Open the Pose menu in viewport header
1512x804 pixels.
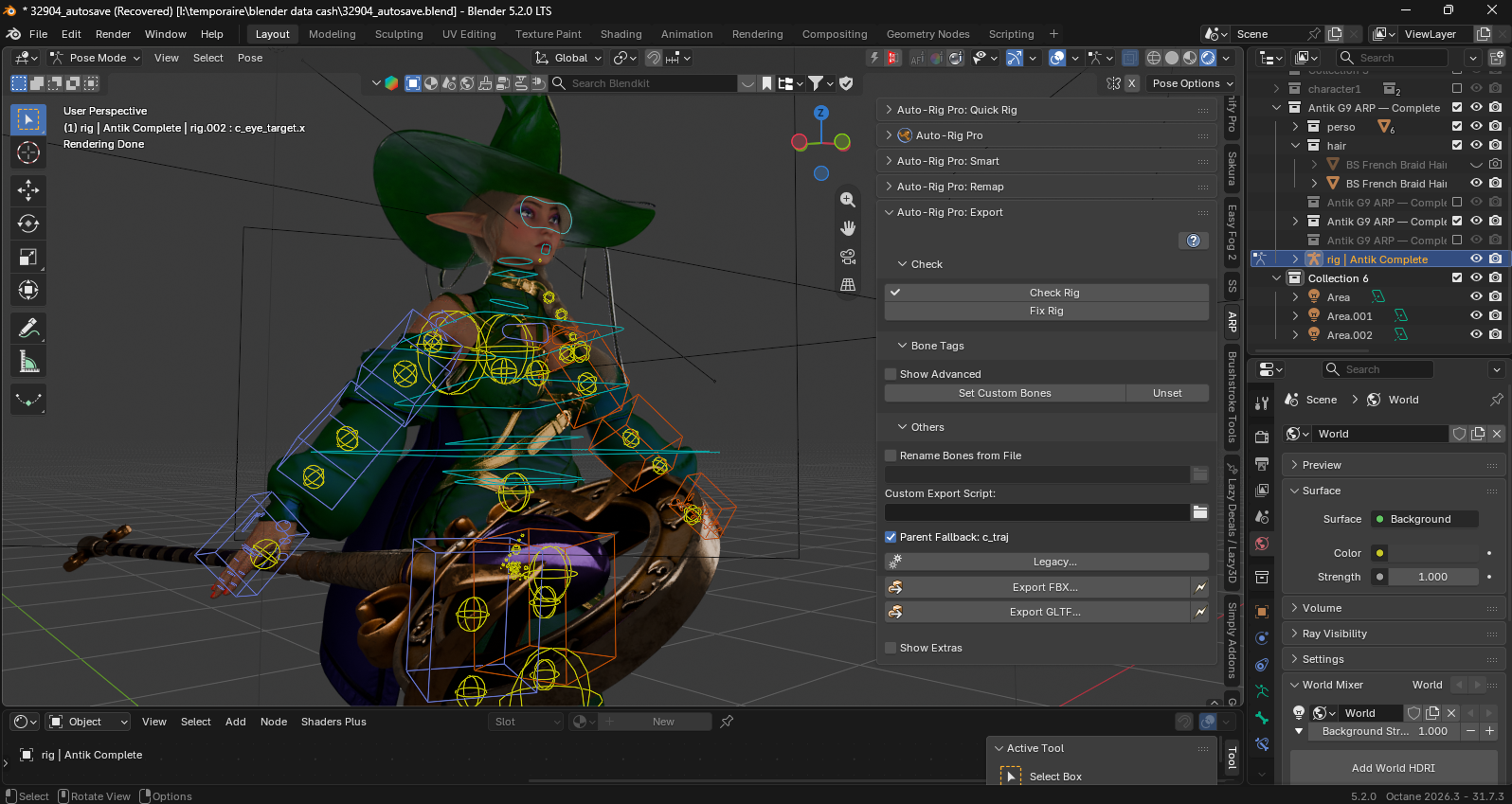pyautogui.click(x=250, y=58)
